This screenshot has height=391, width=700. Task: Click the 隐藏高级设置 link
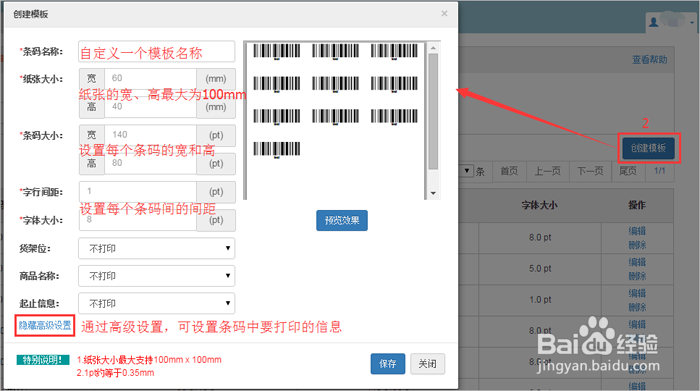45,325
